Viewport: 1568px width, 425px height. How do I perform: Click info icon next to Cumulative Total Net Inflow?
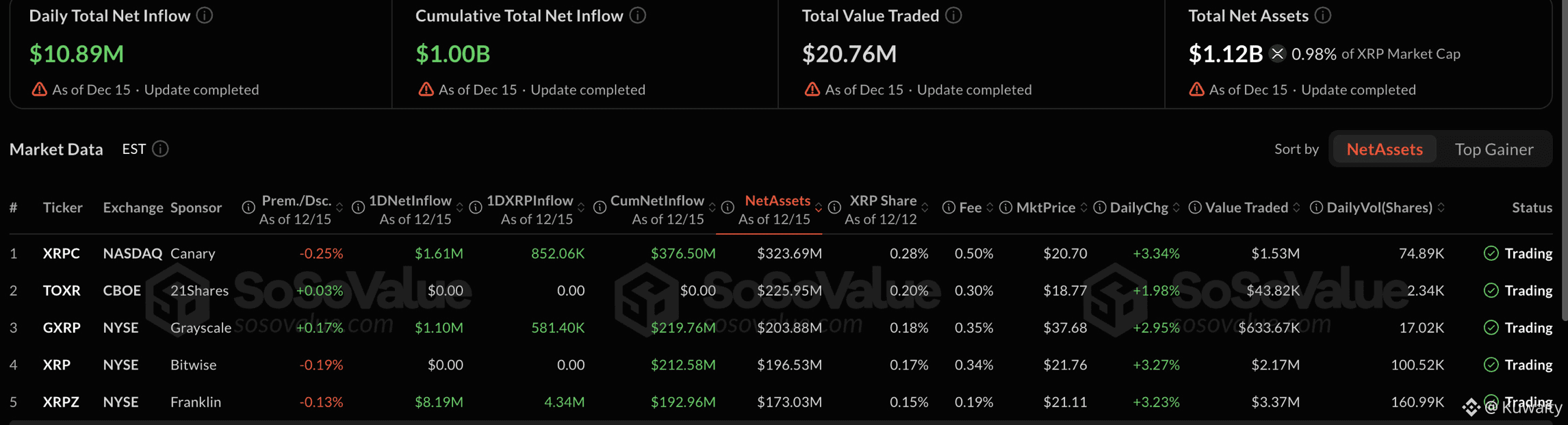pos(638,15)
